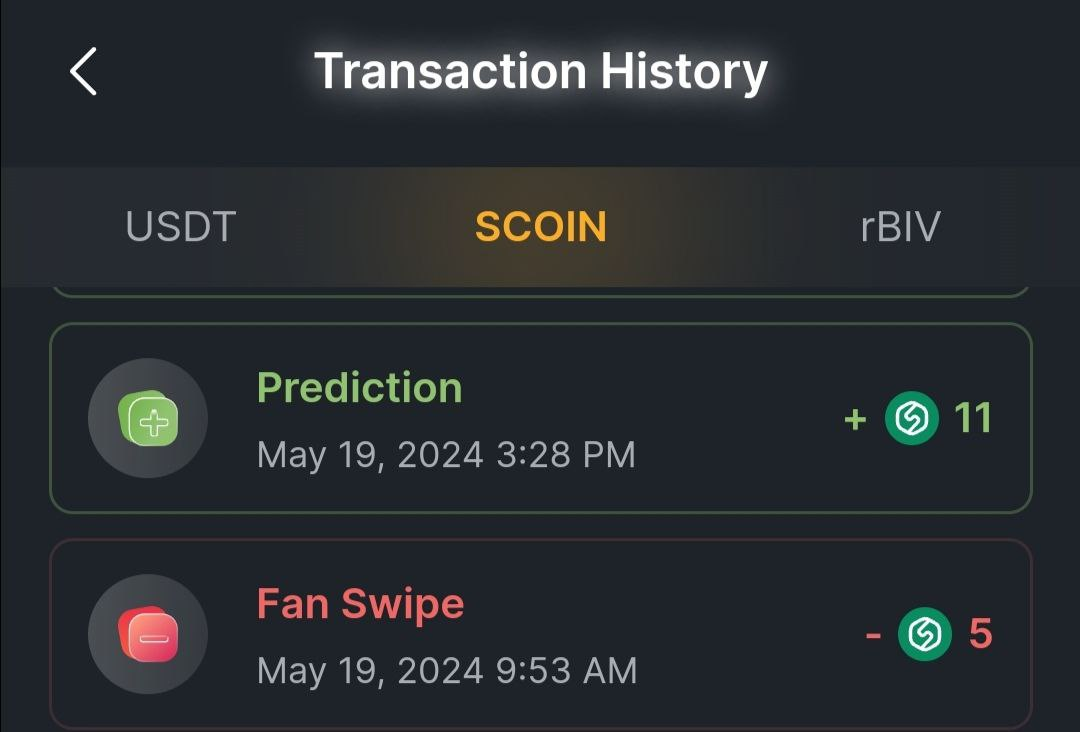This screenshot has width=1080, height=732.
Task: Click the SCOIN coin icon next to 5
Action: pos(925,634)
